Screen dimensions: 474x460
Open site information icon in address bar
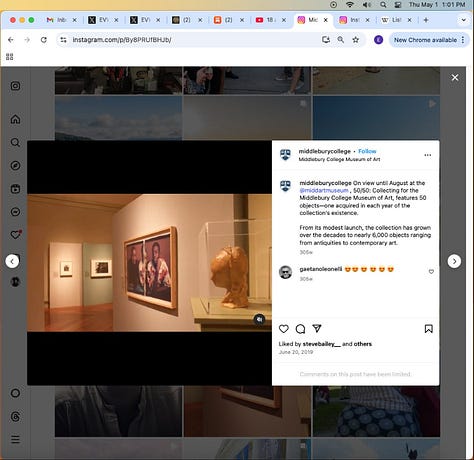click(63, 40)
